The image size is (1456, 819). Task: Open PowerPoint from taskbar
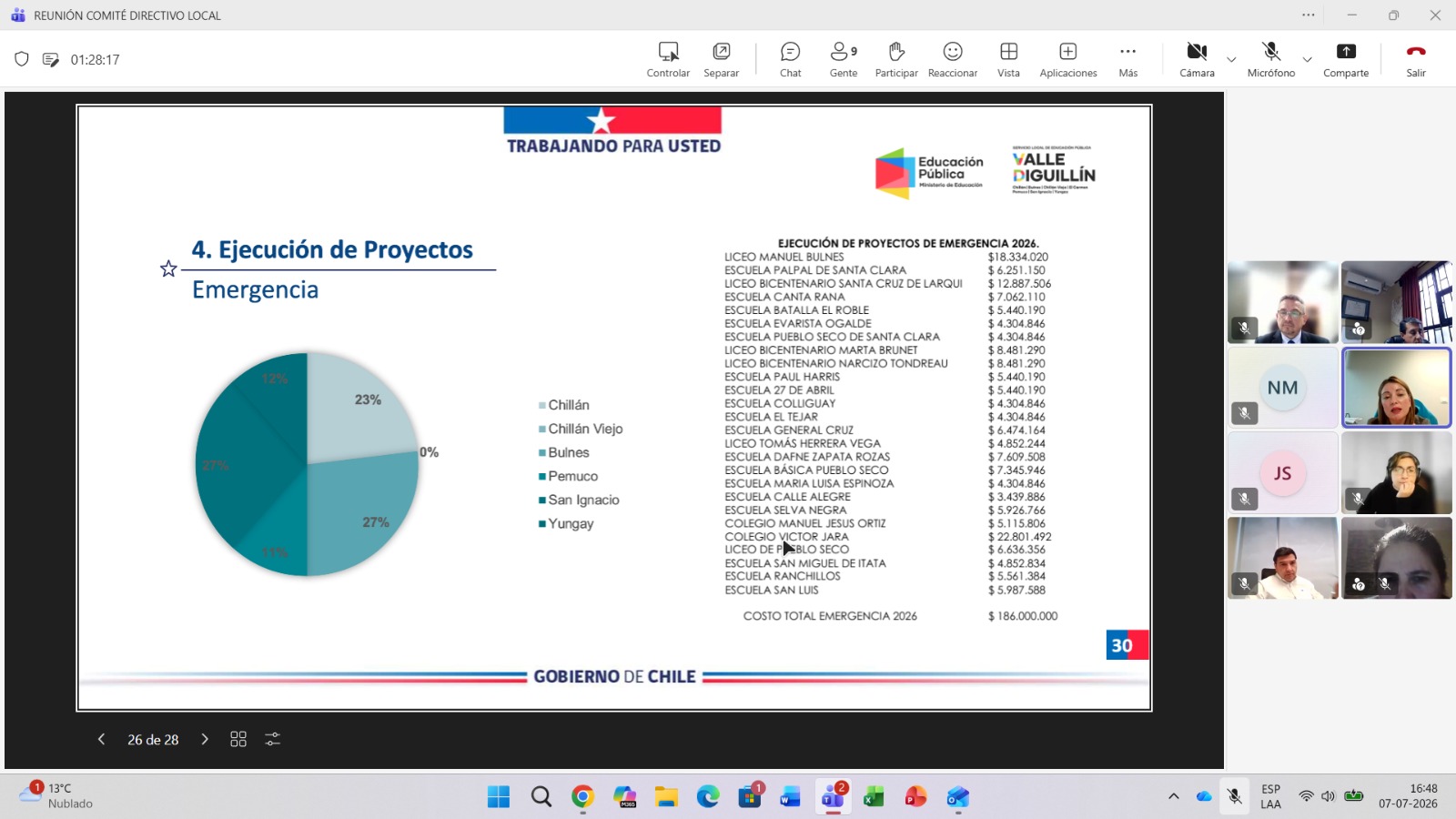coord(915,797)
